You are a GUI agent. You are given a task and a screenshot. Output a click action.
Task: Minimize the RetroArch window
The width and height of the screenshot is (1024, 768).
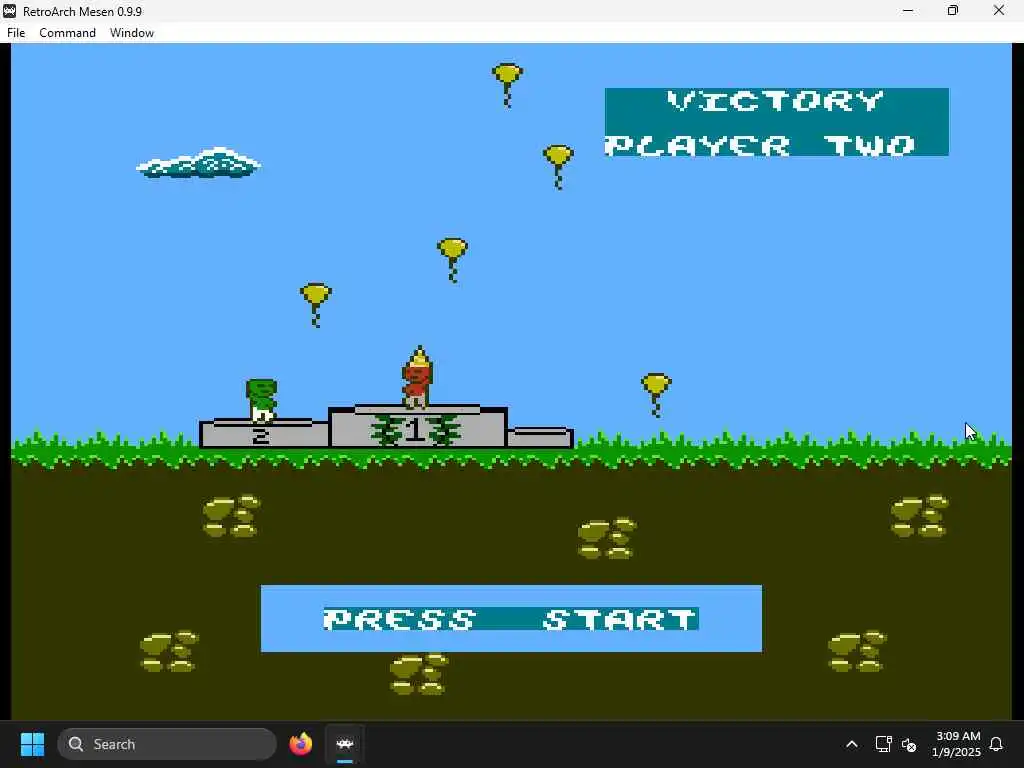908,11
